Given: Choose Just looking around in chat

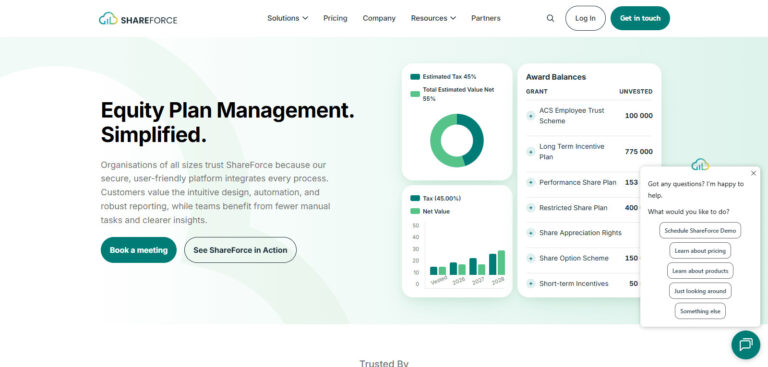Looking at the screenshot, I should 700,291.
